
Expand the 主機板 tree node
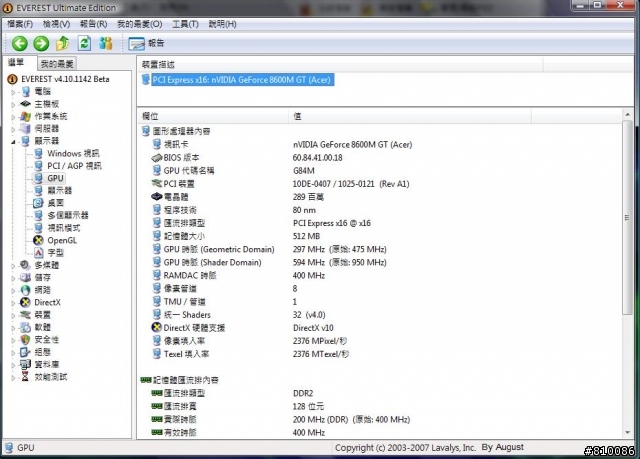(x=13, y=104)
